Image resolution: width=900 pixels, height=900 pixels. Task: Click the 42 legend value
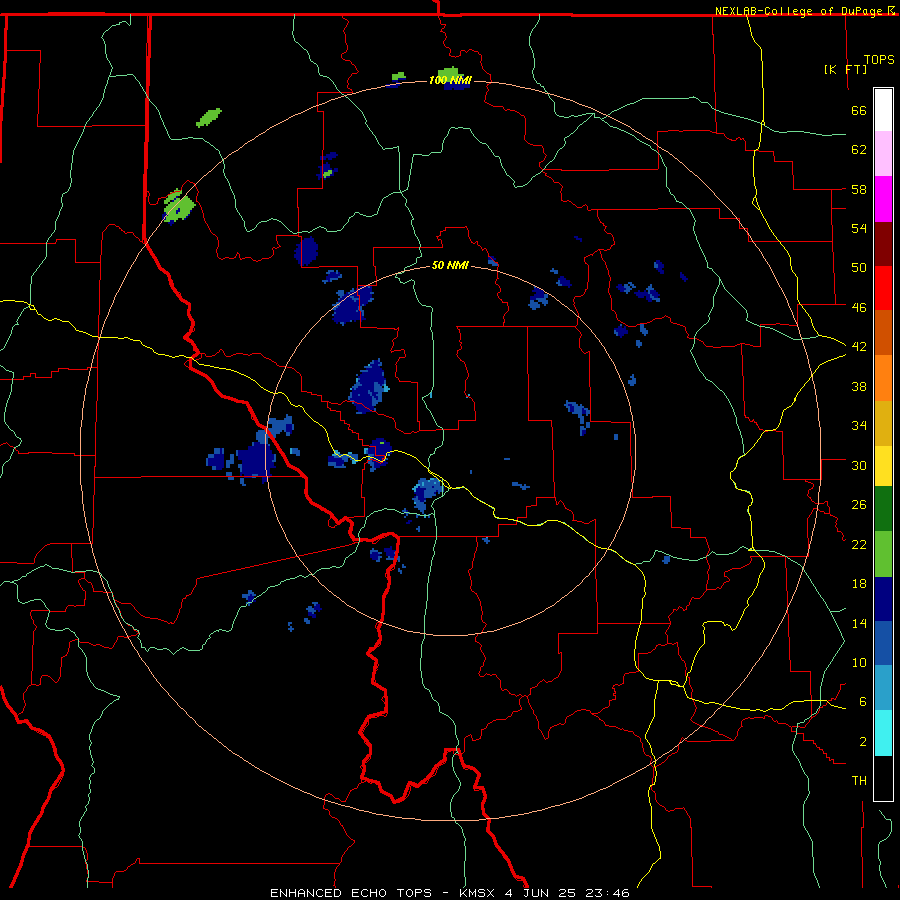pyautogui.click(x=859, y=347)
